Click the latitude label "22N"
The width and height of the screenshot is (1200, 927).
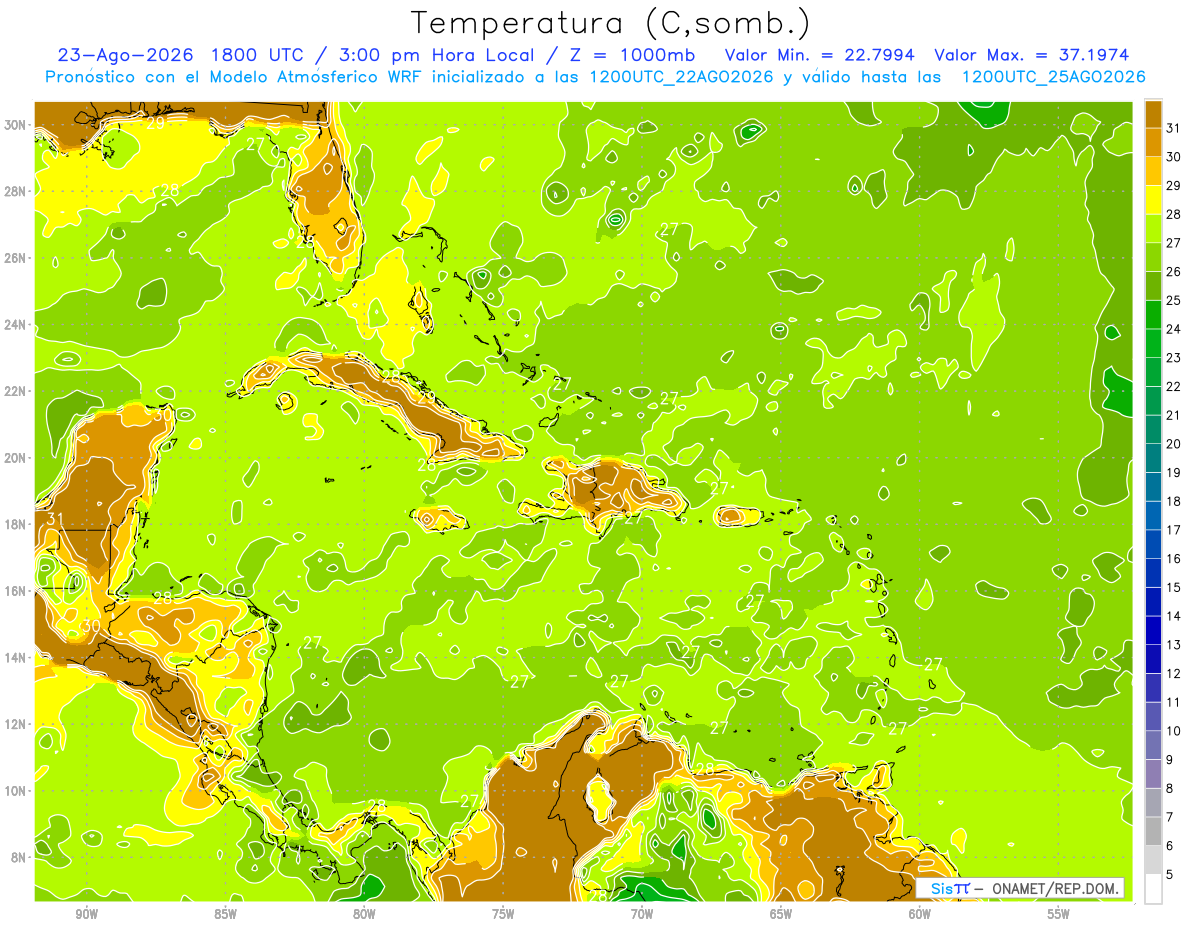(15, 391)
